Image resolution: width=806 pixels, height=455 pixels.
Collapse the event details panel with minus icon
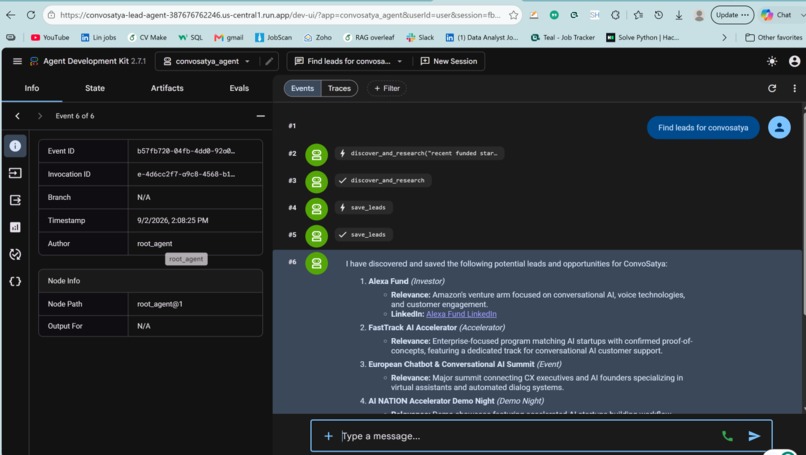(261, 116)
